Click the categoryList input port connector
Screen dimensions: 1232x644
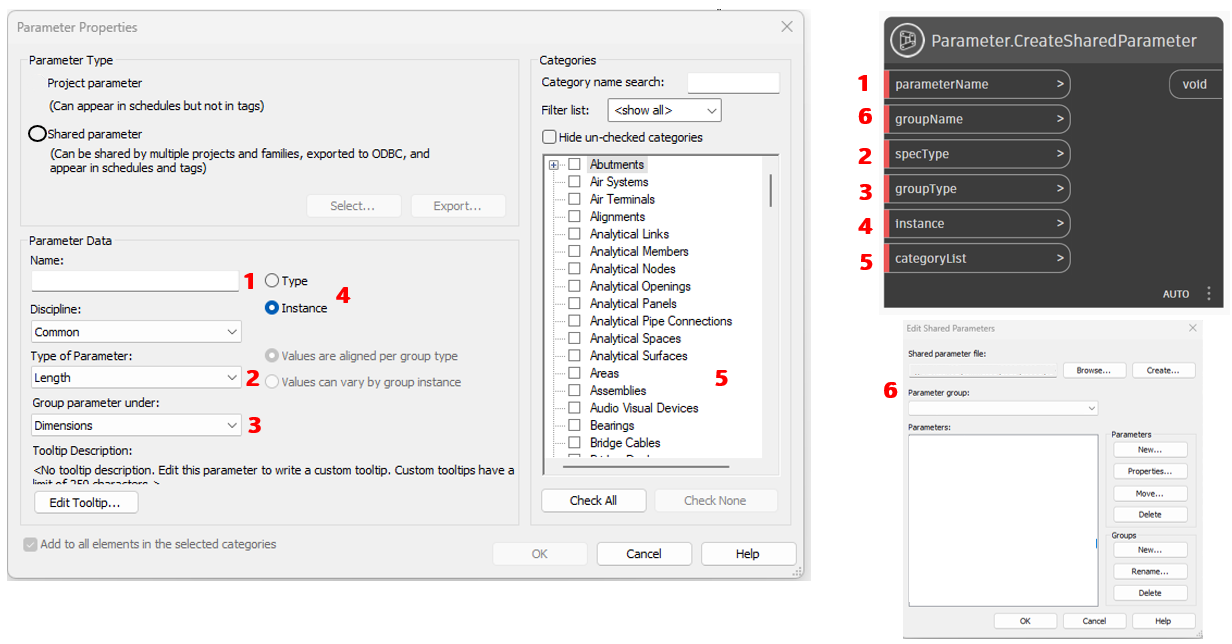point(1062,258)
